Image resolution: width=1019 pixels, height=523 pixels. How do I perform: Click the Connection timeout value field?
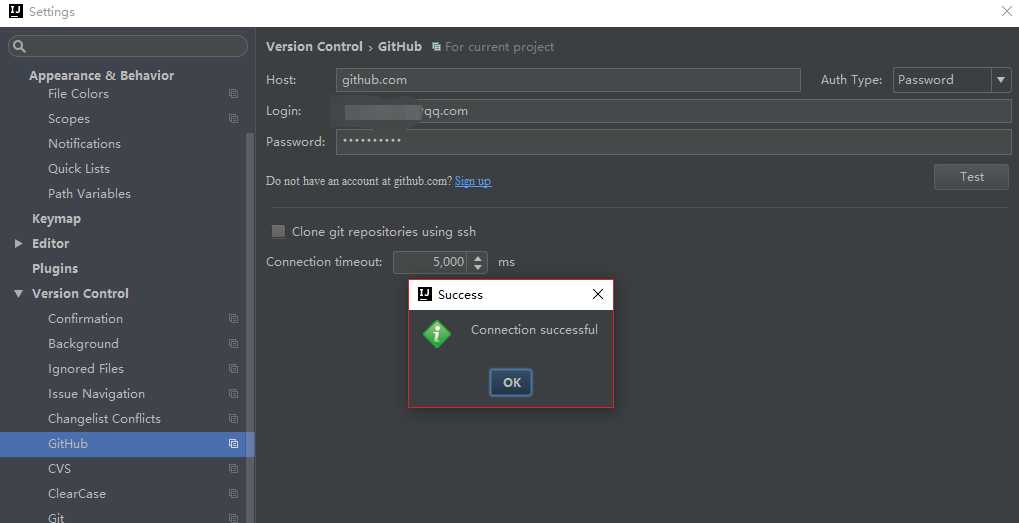[432, 262]
